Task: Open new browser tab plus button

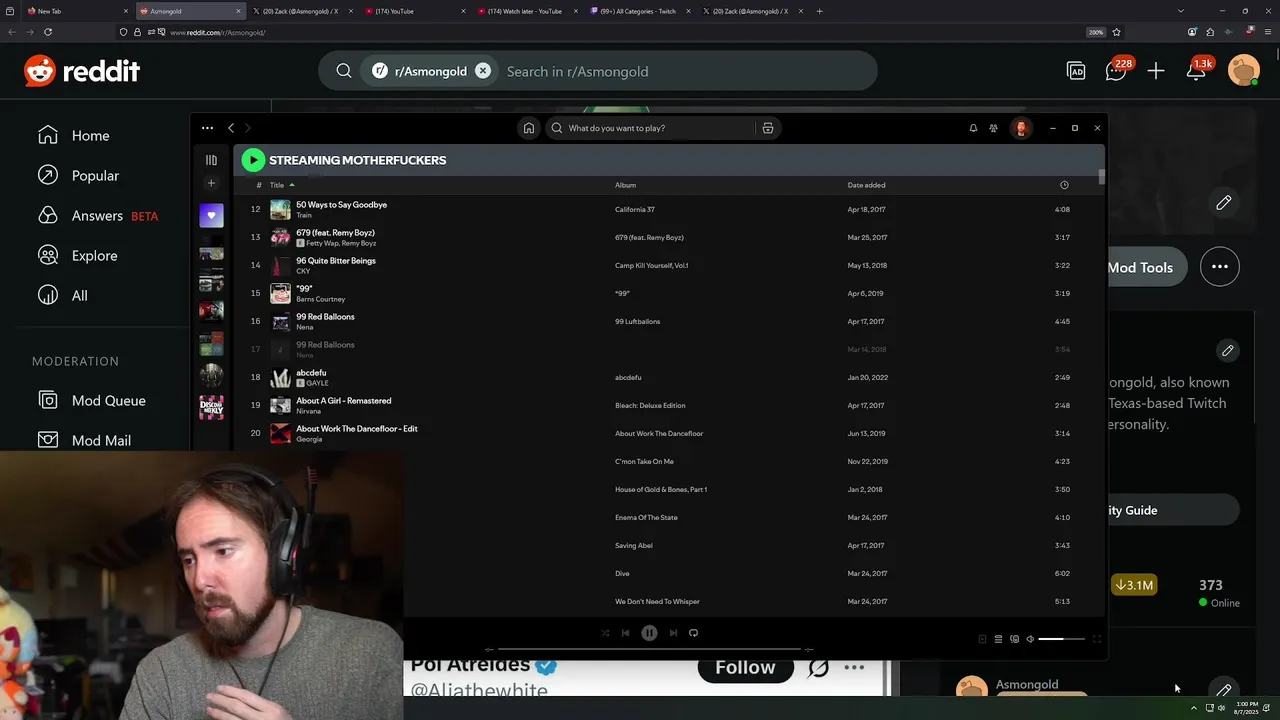Action: (819, 11)
